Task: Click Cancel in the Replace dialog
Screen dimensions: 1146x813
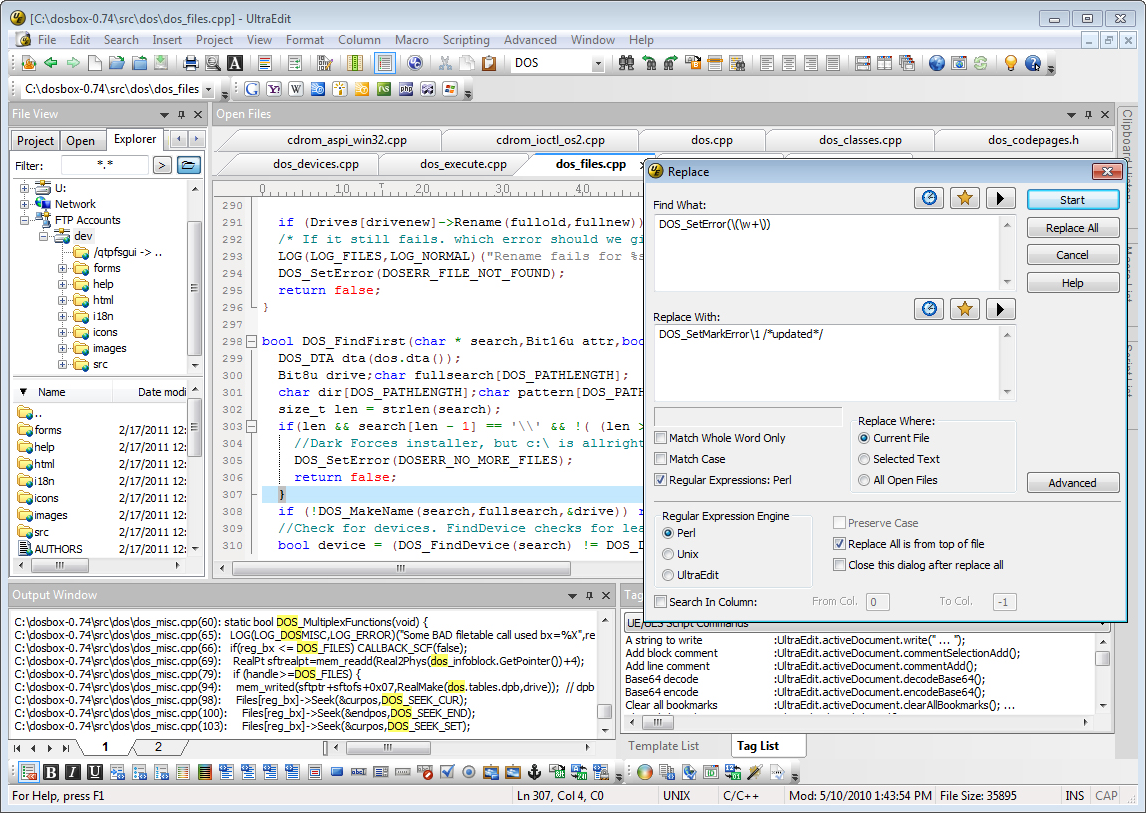Action: (x=1073, y=255)
